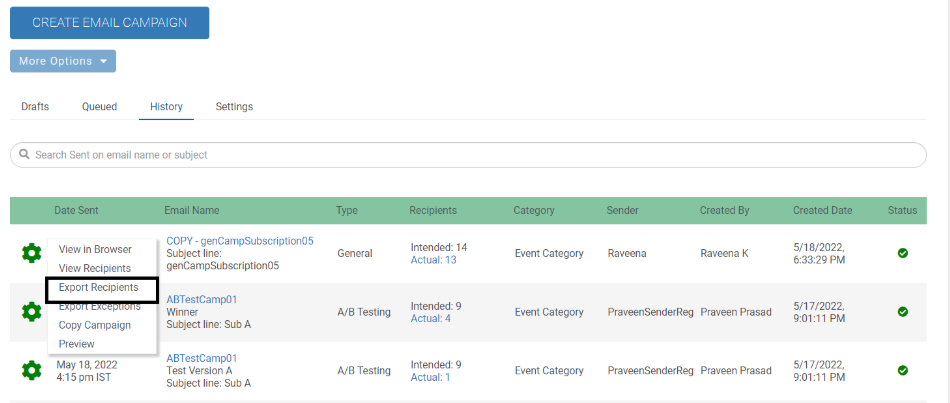Click green status checkmark for Test Version A
950x403 pixels.
point(902,370)
